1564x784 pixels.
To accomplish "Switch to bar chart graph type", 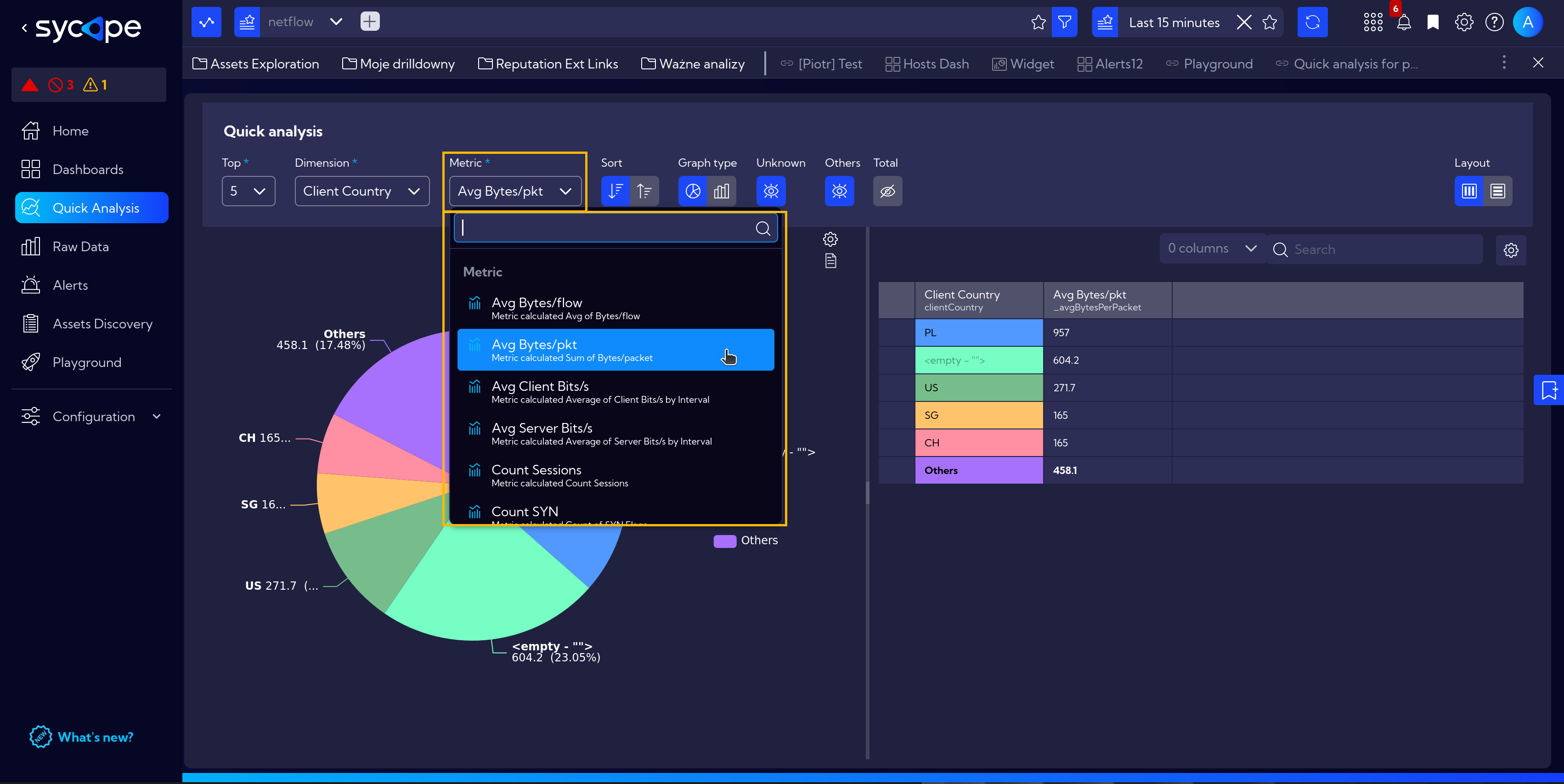I will click(x=721, y=192).
